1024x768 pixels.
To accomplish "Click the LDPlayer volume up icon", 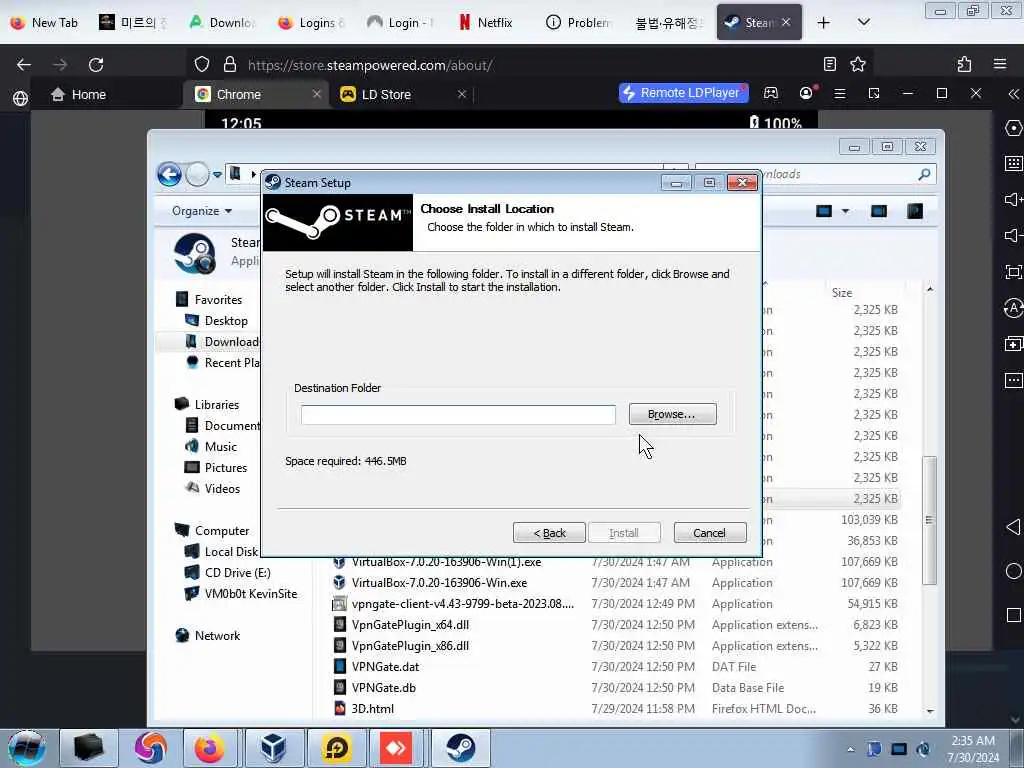I will (x=1013, y=199).
